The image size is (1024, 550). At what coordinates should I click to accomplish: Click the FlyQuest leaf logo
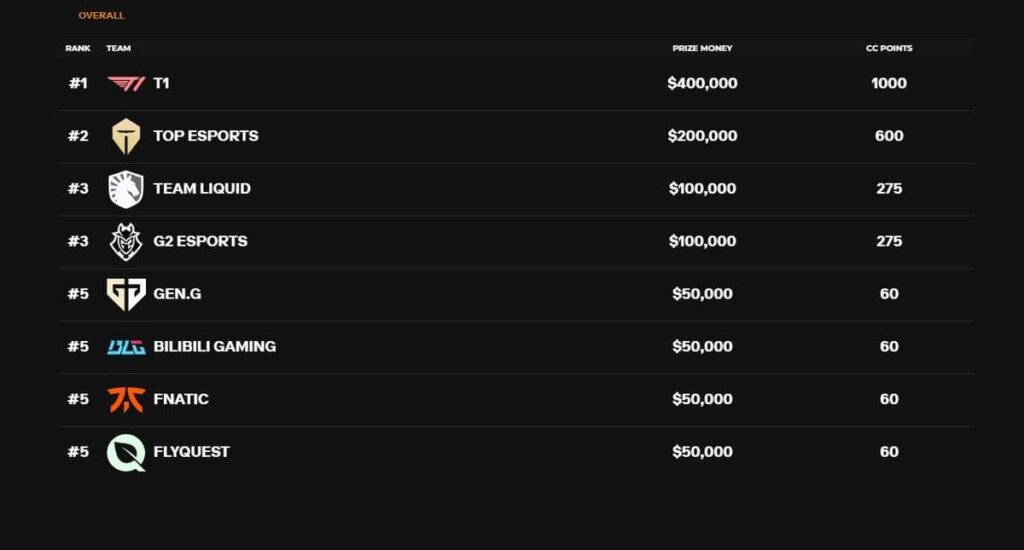[126, 452]
